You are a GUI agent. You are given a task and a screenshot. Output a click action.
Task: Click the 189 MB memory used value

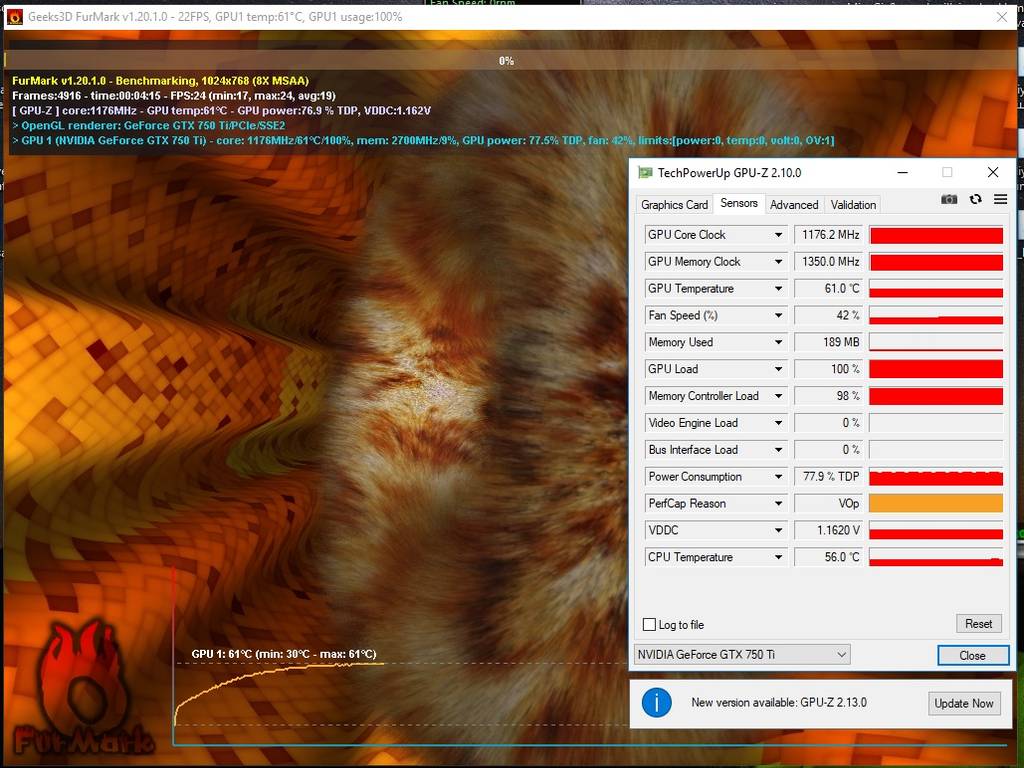(828, 342)
